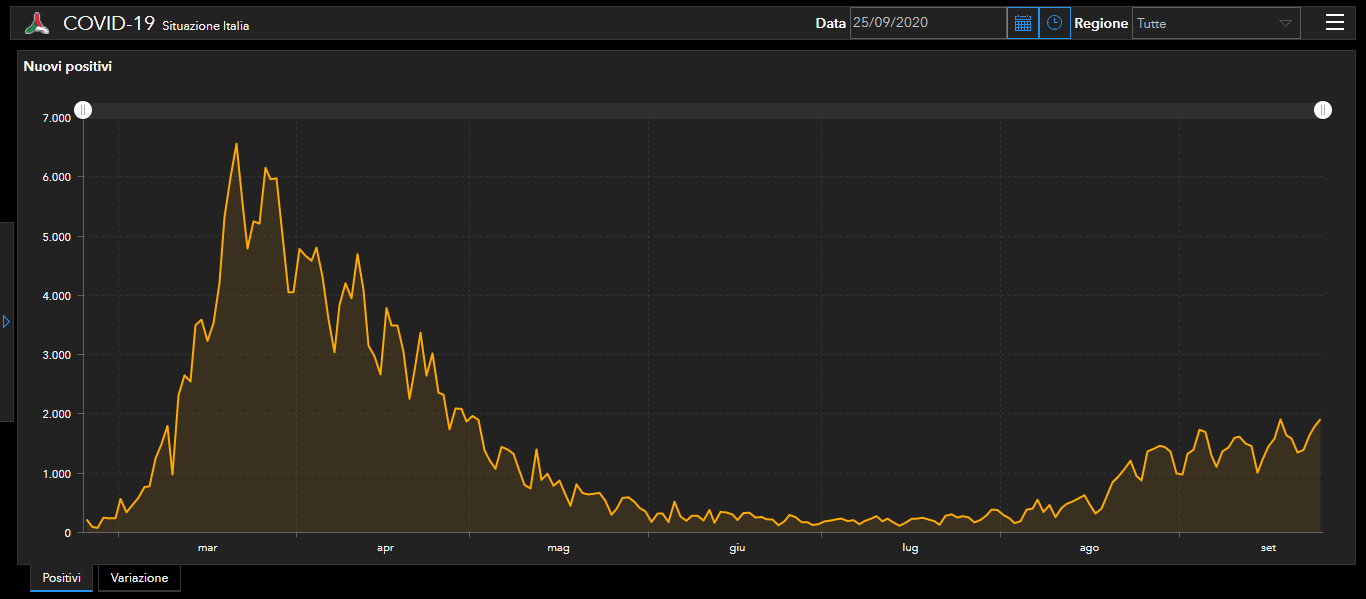Click the chart range slider track
Screen dimensions: 1366x599
point(703,110)
